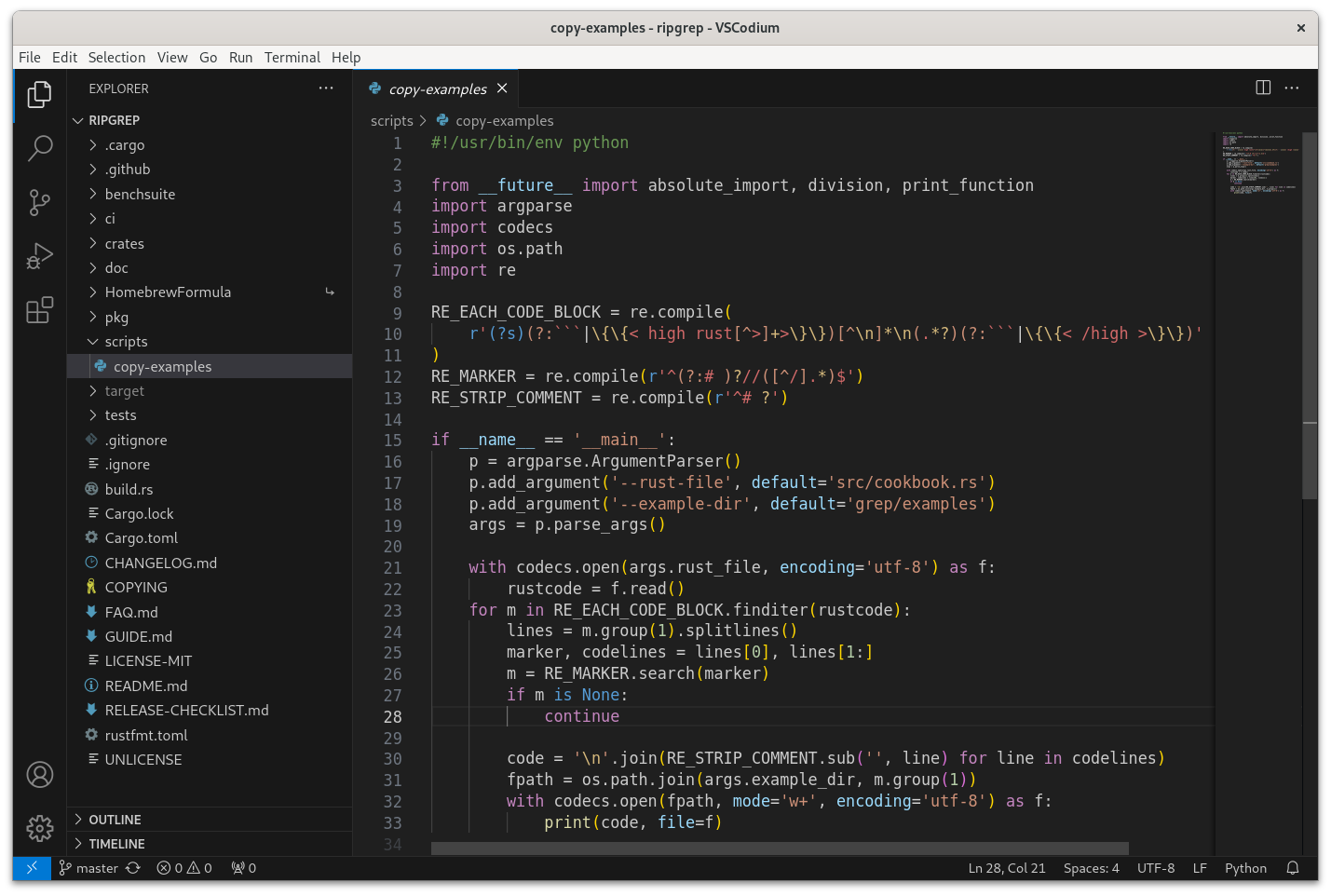Open the notifications bell icon

pyautogui.click(x=1293, y=868)
